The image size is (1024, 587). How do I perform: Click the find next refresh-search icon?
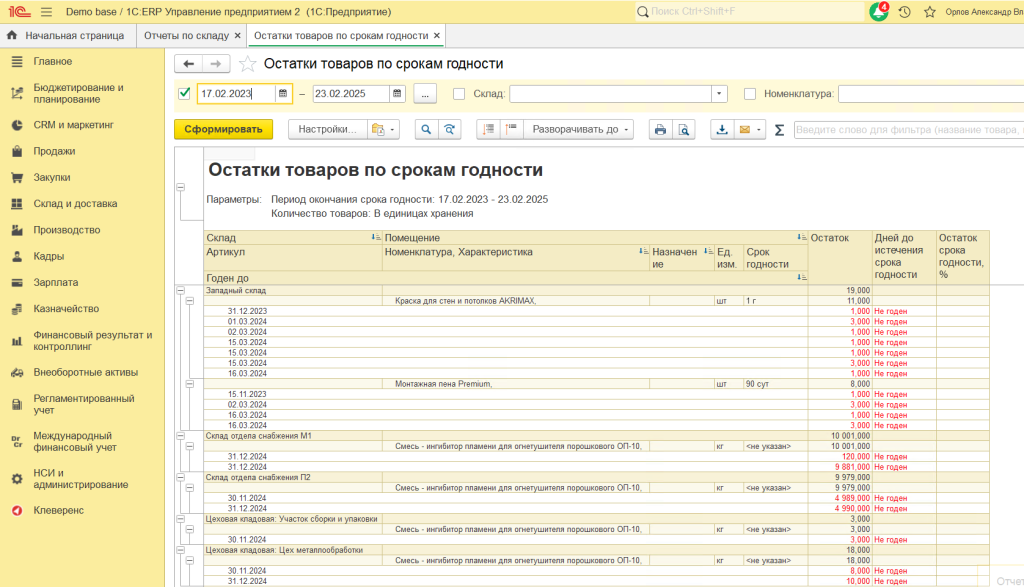449,129
